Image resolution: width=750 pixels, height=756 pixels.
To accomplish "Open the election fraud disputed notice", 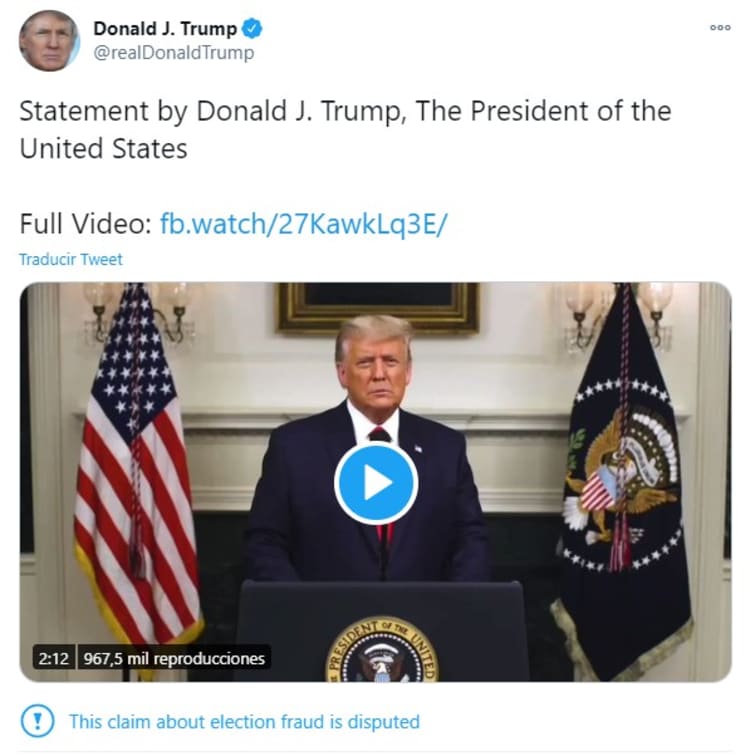I will tap(244, 722).
